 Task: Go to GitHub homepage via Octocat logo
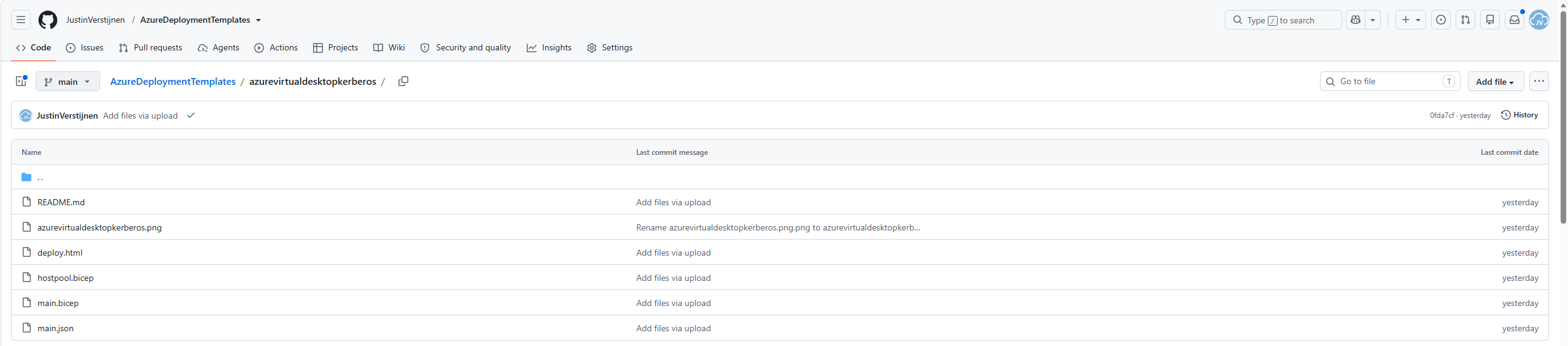pyautogui.click(x=48, y=20)
